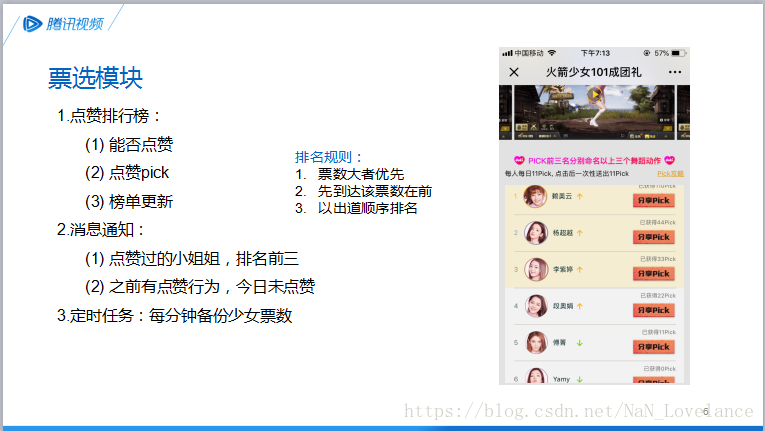765x431 pixels.
Task: Click the orange up arrow beside 李紫婷
Action: click(x=580, y=269)
